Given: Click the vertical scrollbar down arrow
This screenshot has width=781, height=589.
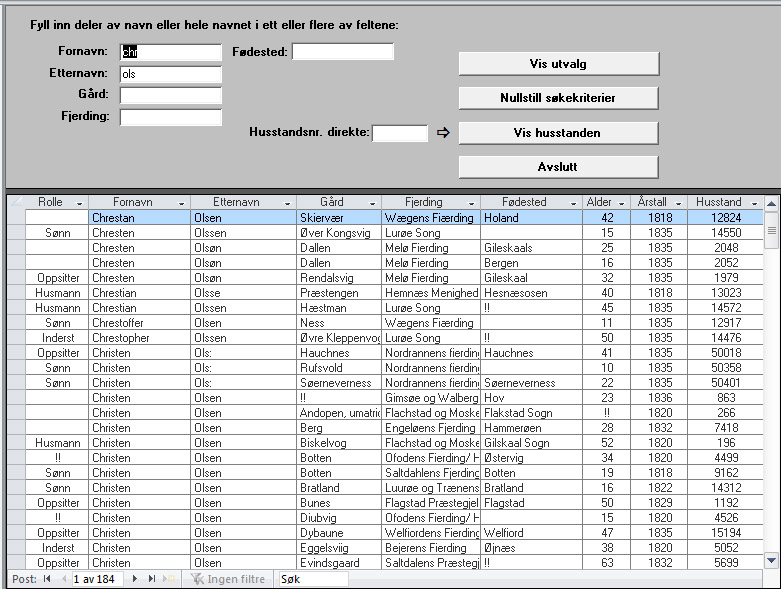Looking at the screenshot, I should point(770,561).
